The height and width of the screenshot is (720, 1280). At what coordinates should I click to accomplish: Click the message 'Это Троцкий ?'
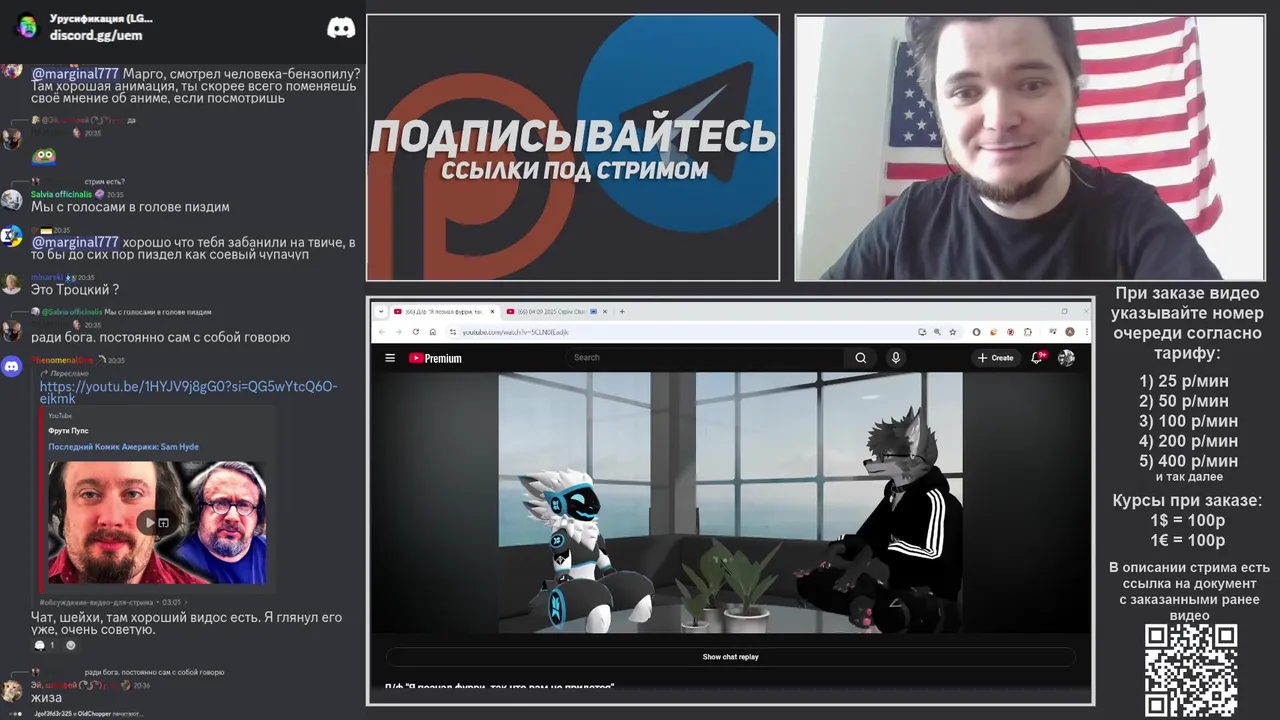[75, 290]
